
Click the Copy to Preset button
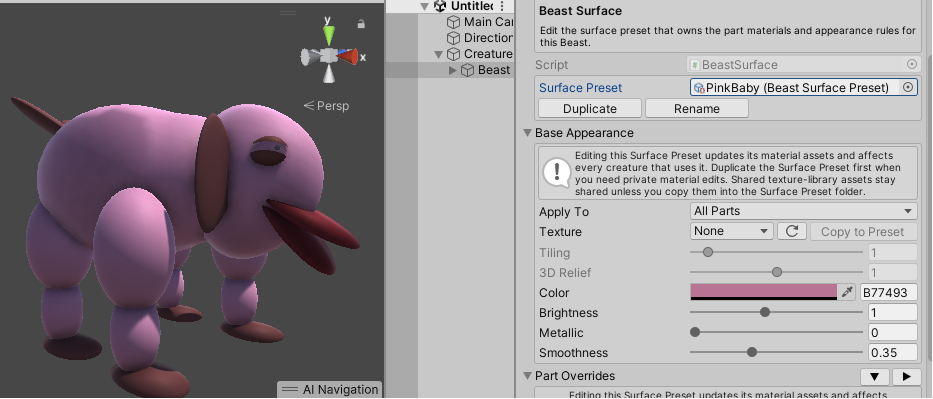click(x=863, y=232)
